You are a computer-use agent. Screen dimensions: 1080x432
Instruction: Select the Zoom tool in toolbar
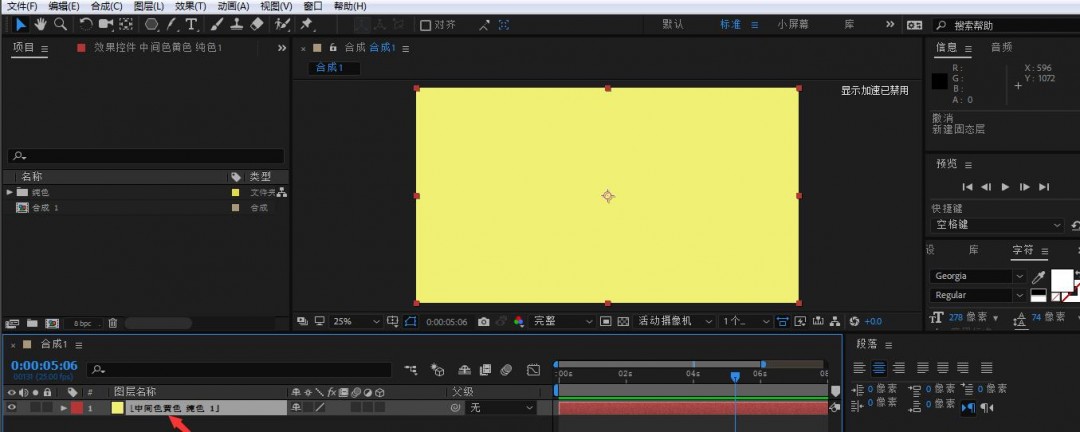point(61,24)
